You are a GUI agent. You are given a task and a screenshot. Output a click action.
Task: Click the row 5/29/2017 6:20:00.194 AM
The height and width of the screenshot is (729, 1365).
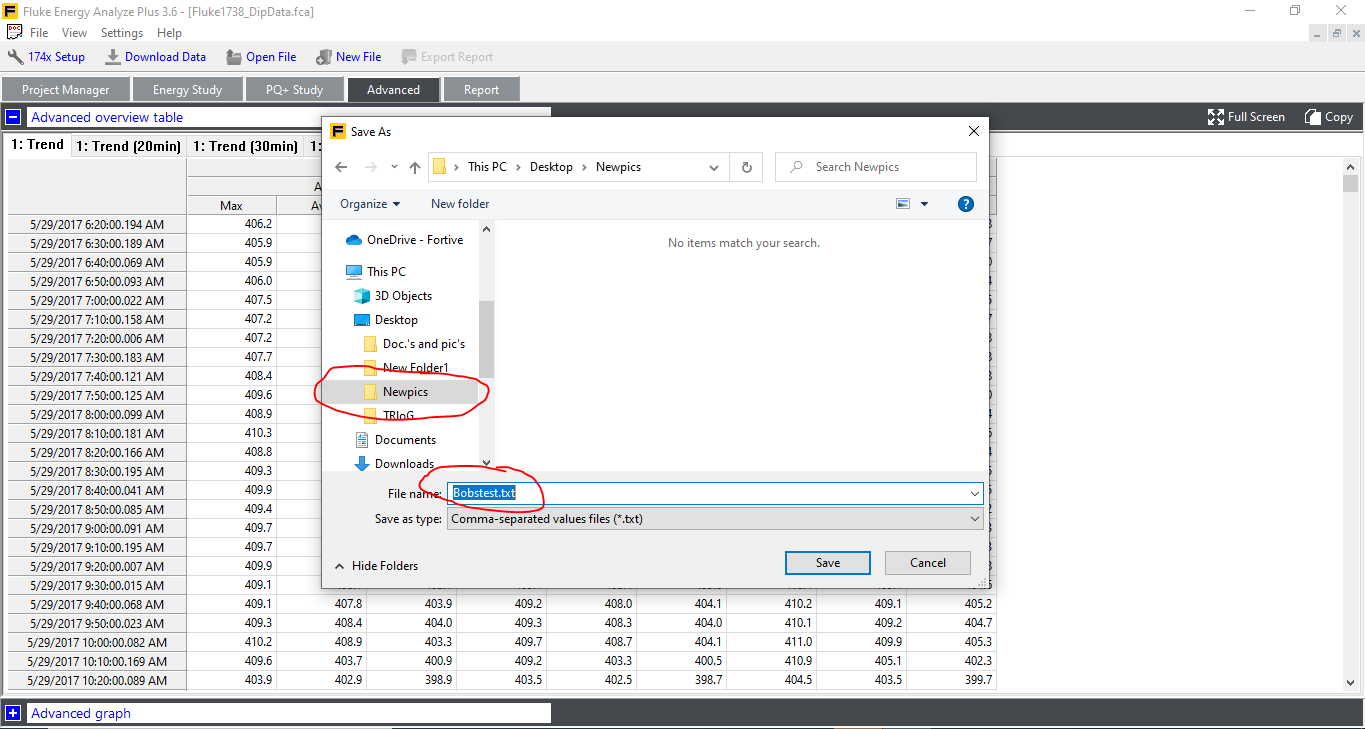tap(97, 225)
